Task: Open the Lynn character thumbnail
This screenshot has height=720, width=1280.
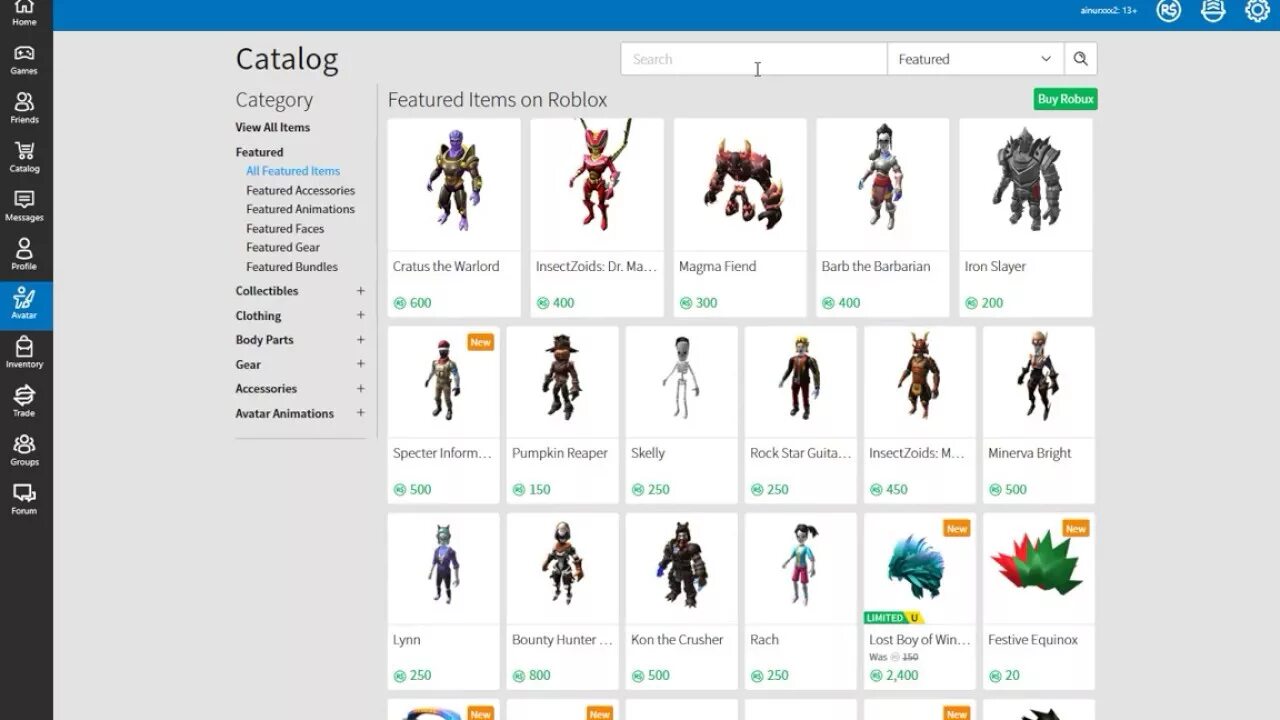Action: coord(443,569)
